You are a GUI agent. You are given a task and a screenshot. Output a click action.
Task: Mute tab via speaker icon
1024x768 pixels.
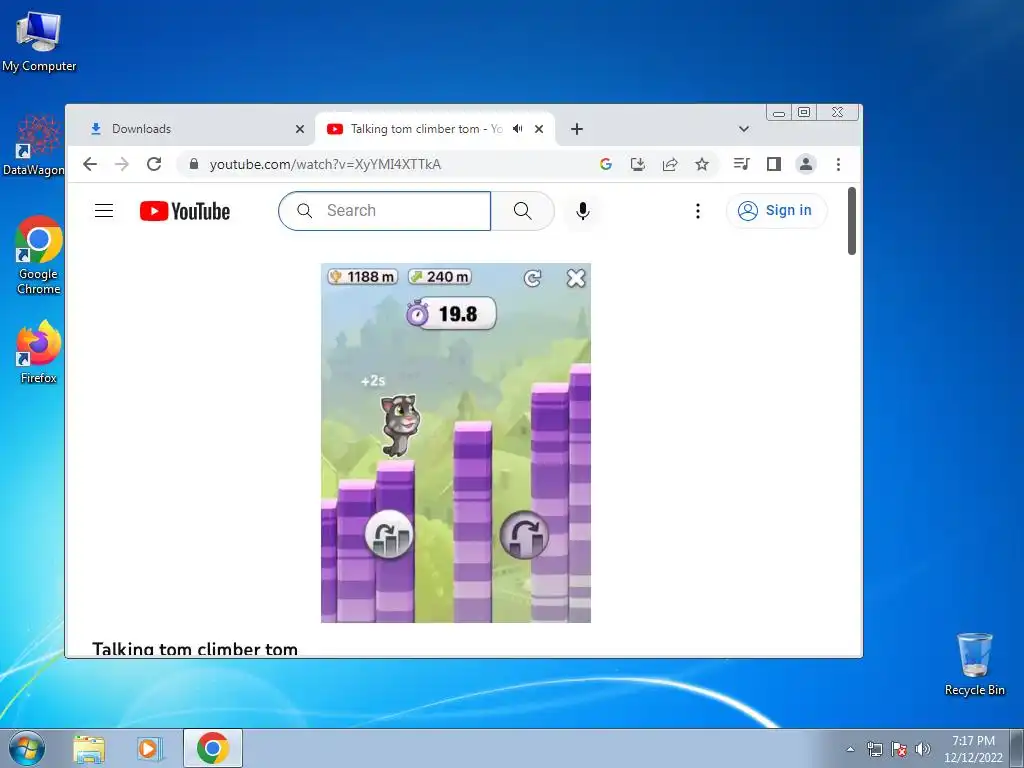pyautogui.click(x=518, y=129)
